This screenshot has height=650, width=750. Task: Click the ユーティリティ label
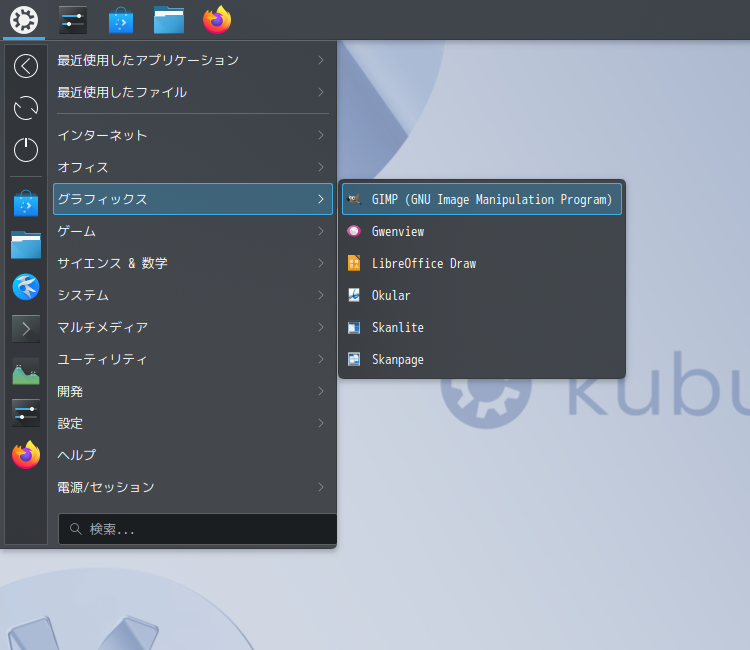(x=102, y=359)
